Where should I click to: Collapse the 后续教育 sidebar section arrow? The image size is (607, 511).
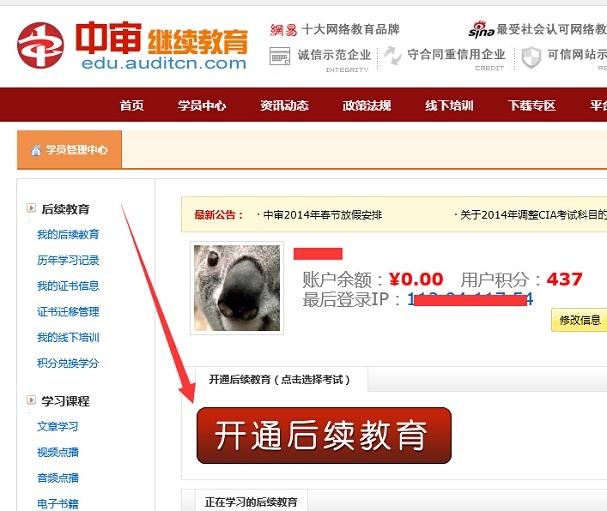coord(31,208)
